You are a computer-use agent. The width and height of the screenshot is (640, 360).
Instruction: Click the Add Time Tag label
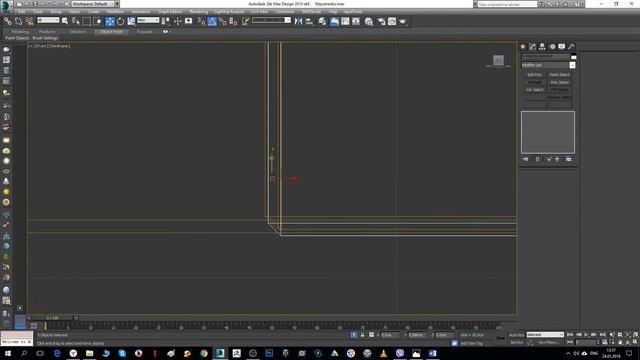471,343
